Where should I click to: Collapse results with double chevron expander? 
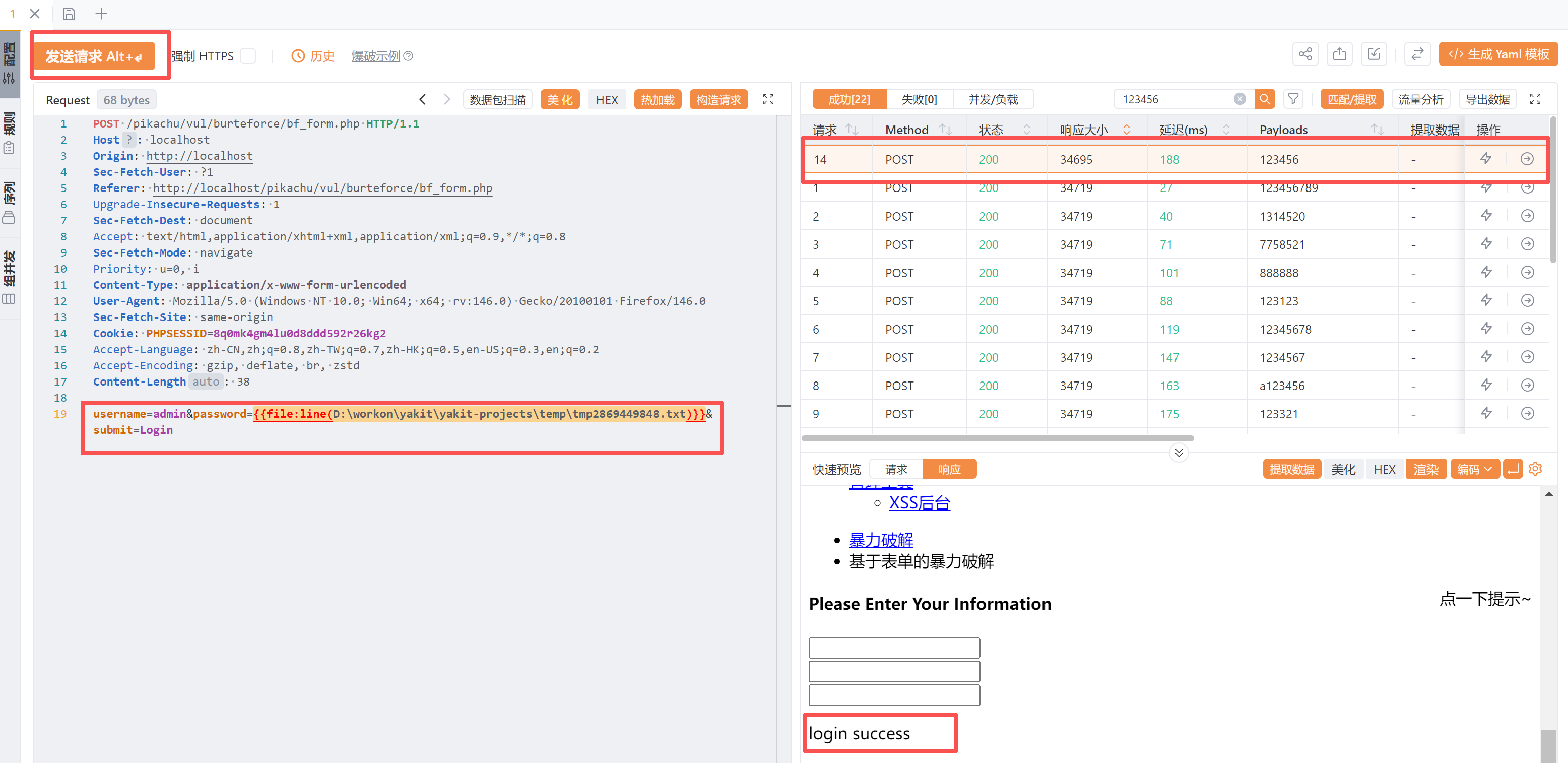tap(1179, 453)
